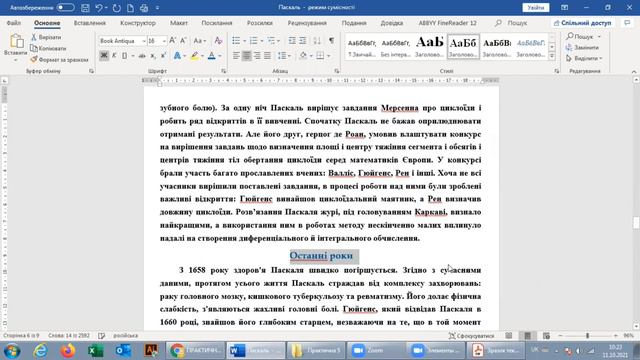This screenshot has height=360, width=640.
Task: Toggle superscript formatting
Action: tap(163, 56)
